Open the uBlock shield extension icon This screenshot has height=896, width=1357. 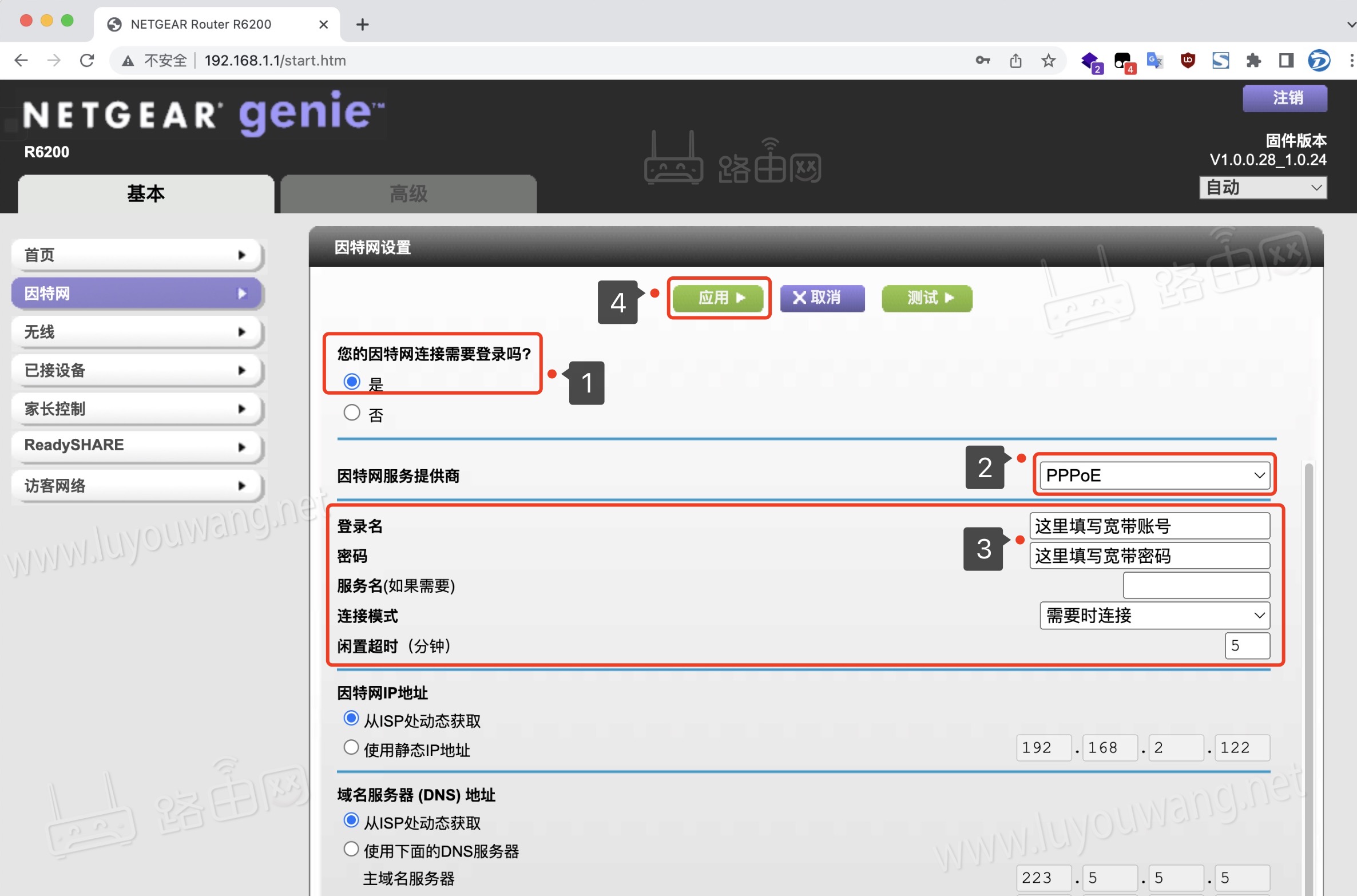coord(1188,60)
